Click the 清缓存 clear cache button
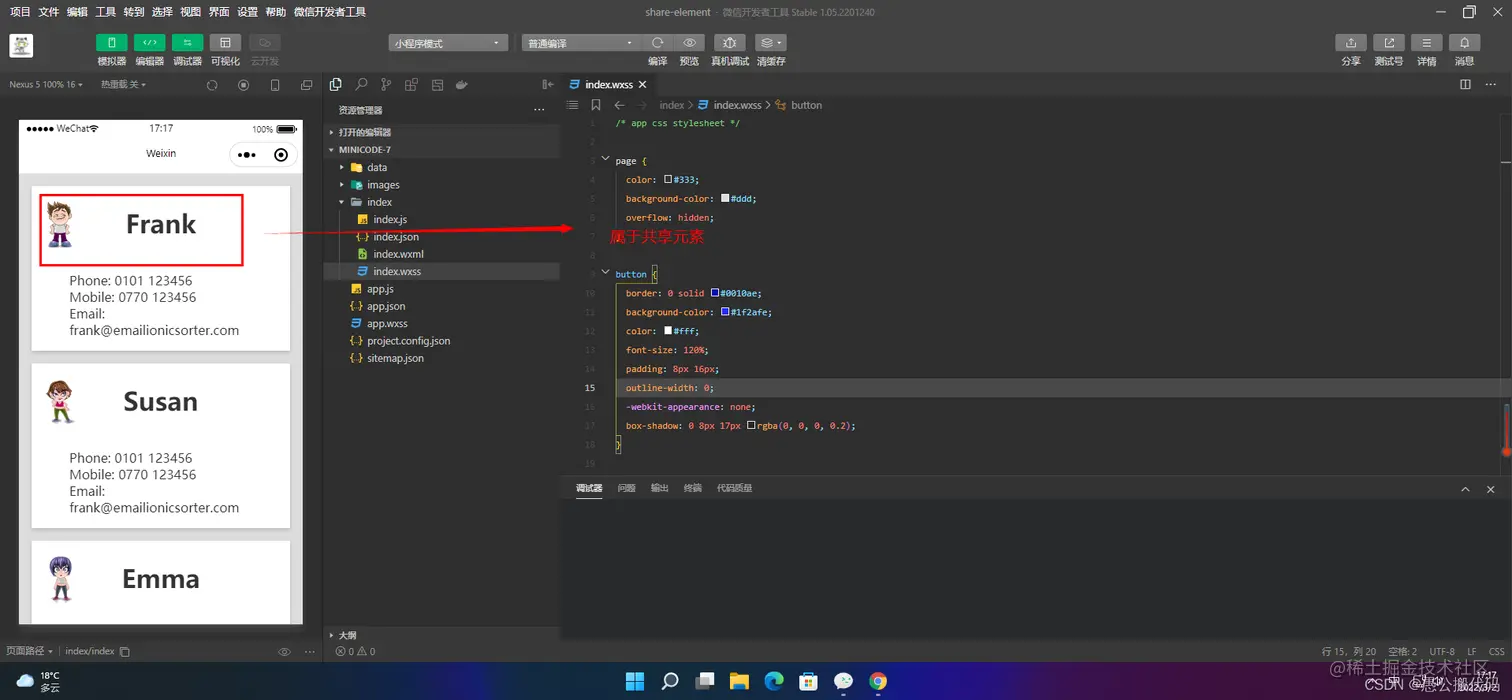The width and height of the screenshot is (1512, 700). 770,43
